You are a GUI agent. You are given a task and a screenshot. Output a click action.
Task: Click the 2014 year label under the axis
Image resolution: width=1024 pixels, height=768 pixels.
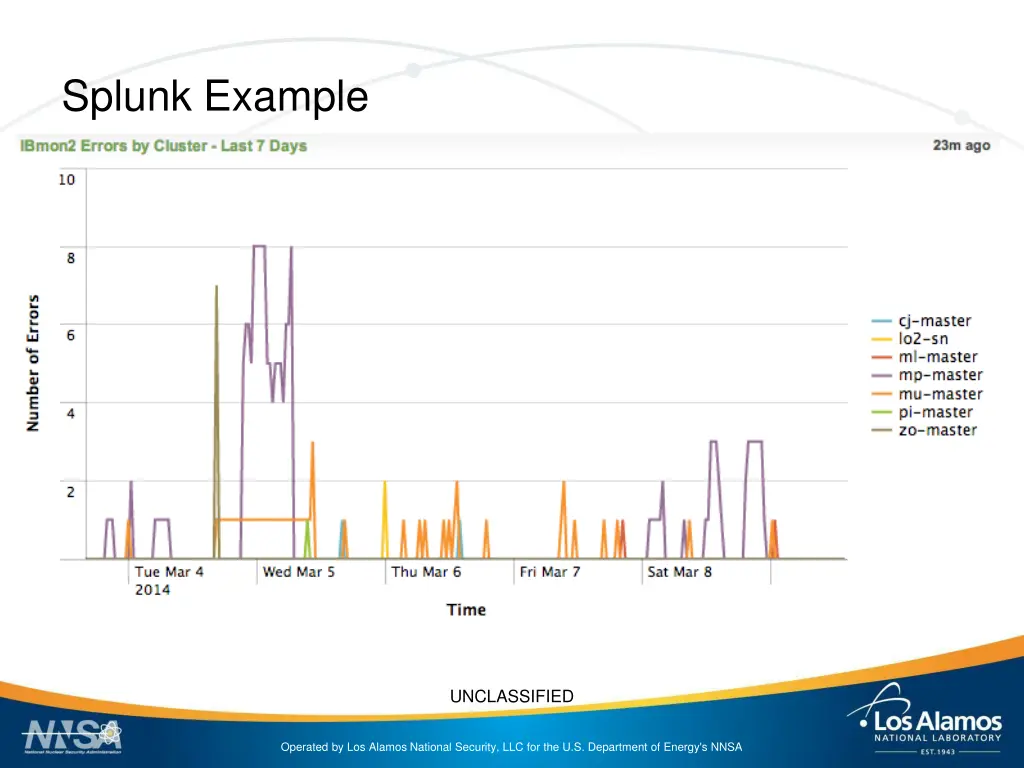point(152,590)
